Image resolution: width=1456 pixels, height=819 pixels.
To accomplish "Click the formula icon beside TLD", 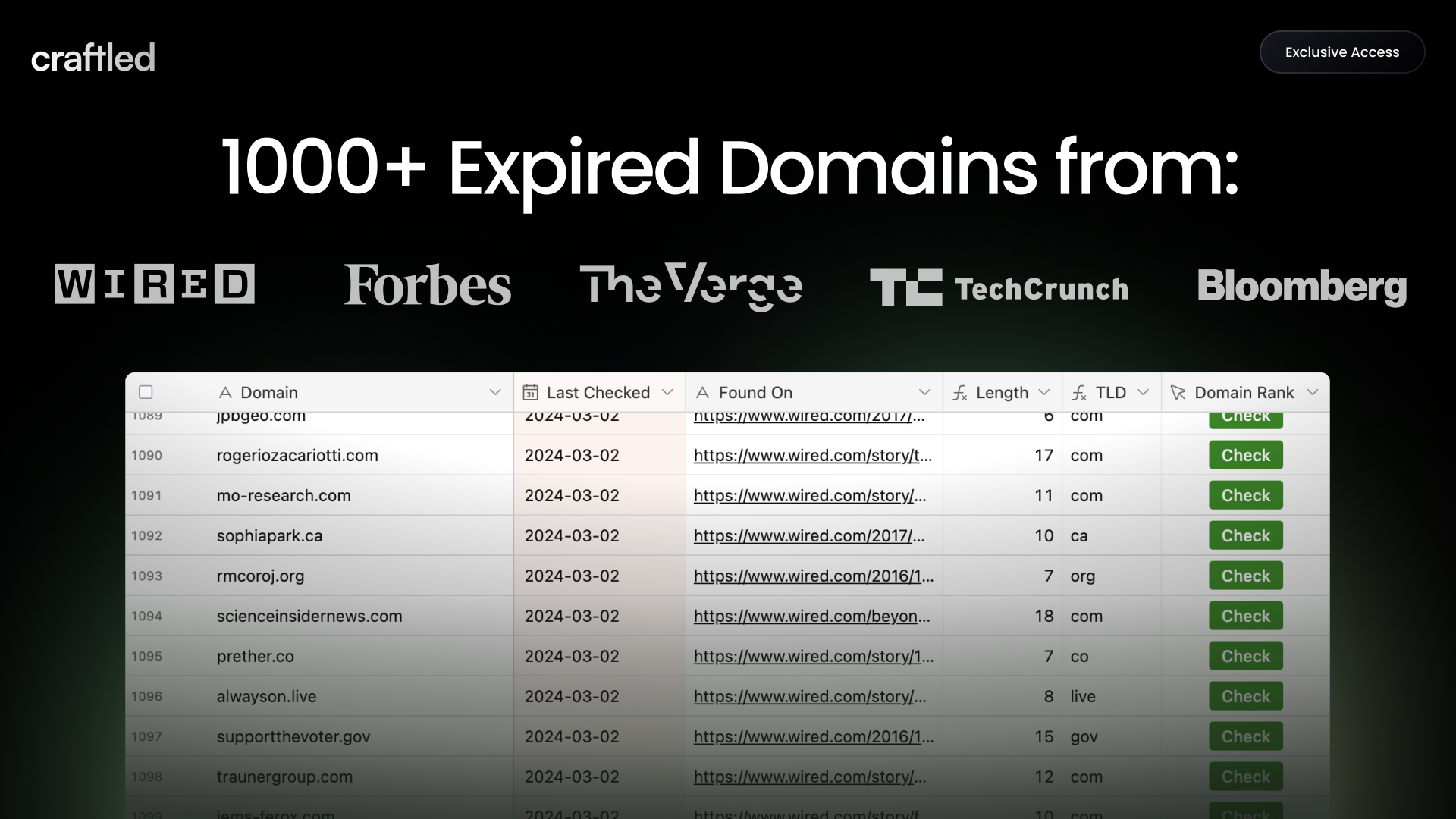I will pyautogui.click(x=1079, y=393).
